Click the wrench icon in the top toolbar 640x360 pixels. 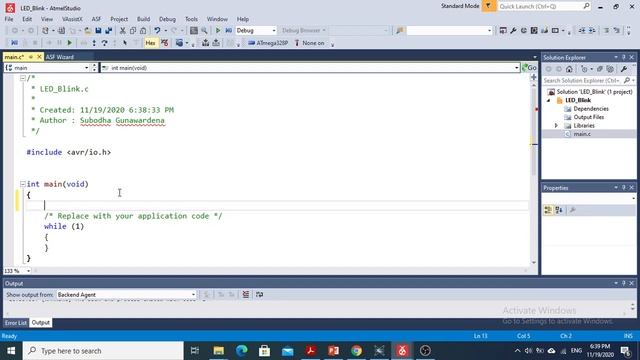tap(513, 31)
